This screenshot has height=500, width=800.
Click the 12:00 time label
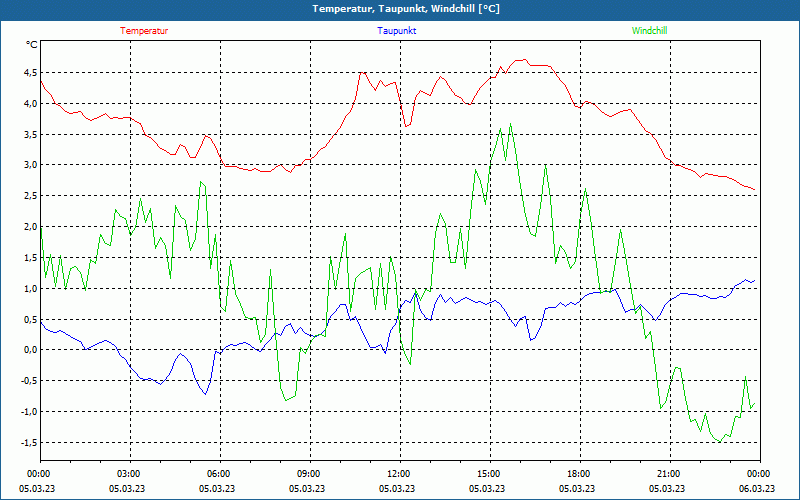coord(400,473)
